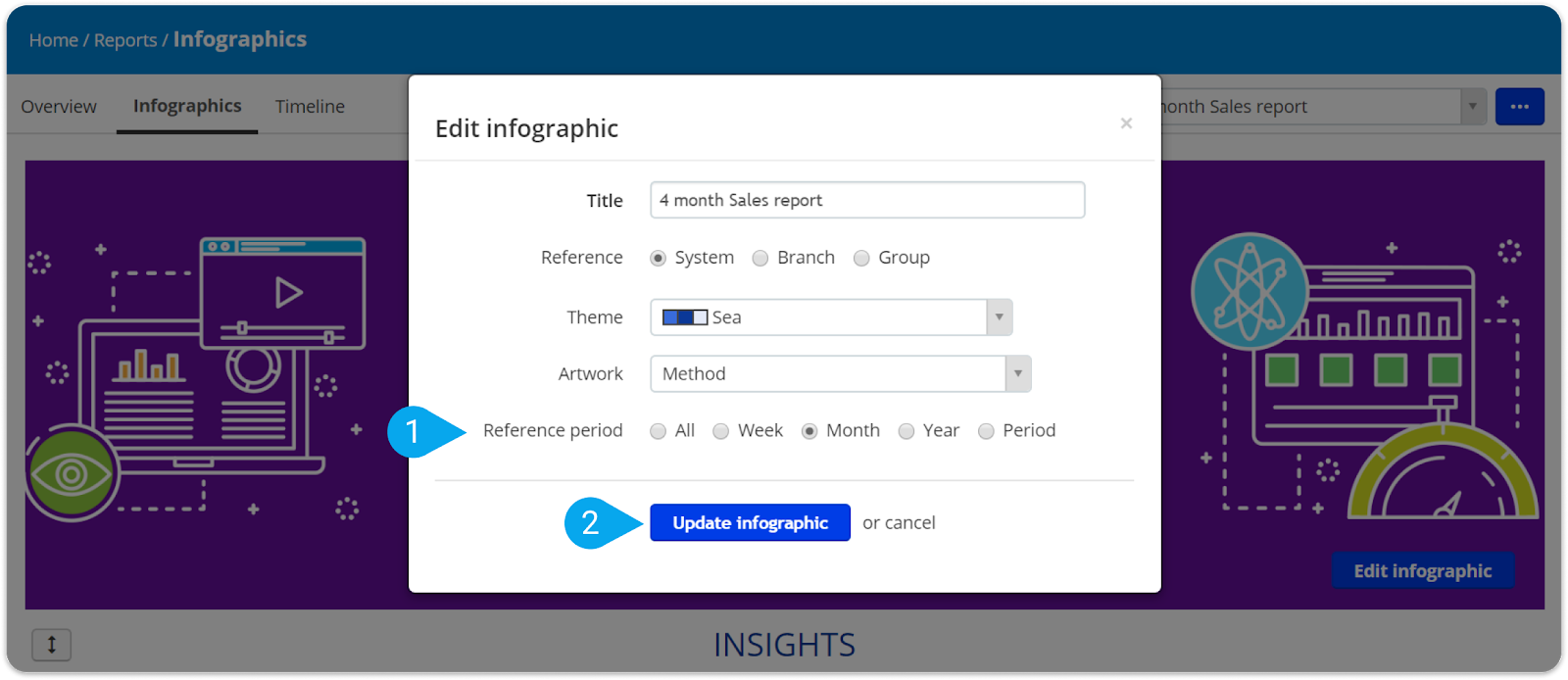
Task: Select the Group reference radio button
Action: click(x=861, y=258)
